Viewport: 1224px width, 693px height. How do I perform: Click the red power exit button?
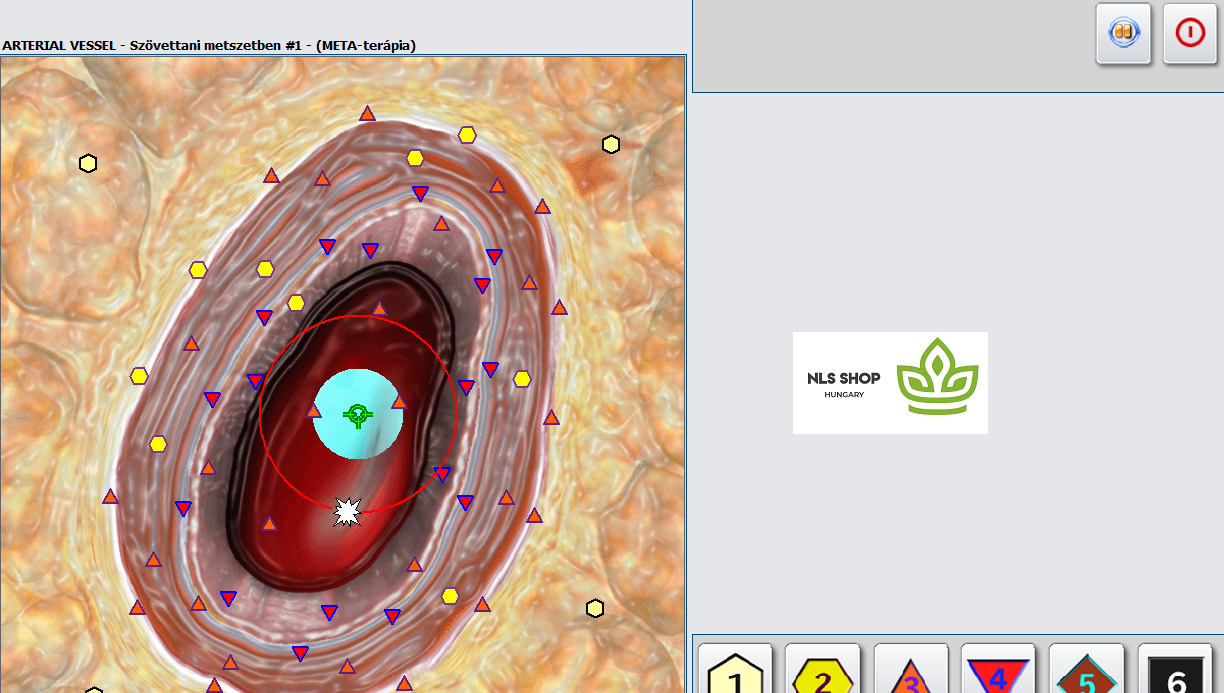(1190, 33)
